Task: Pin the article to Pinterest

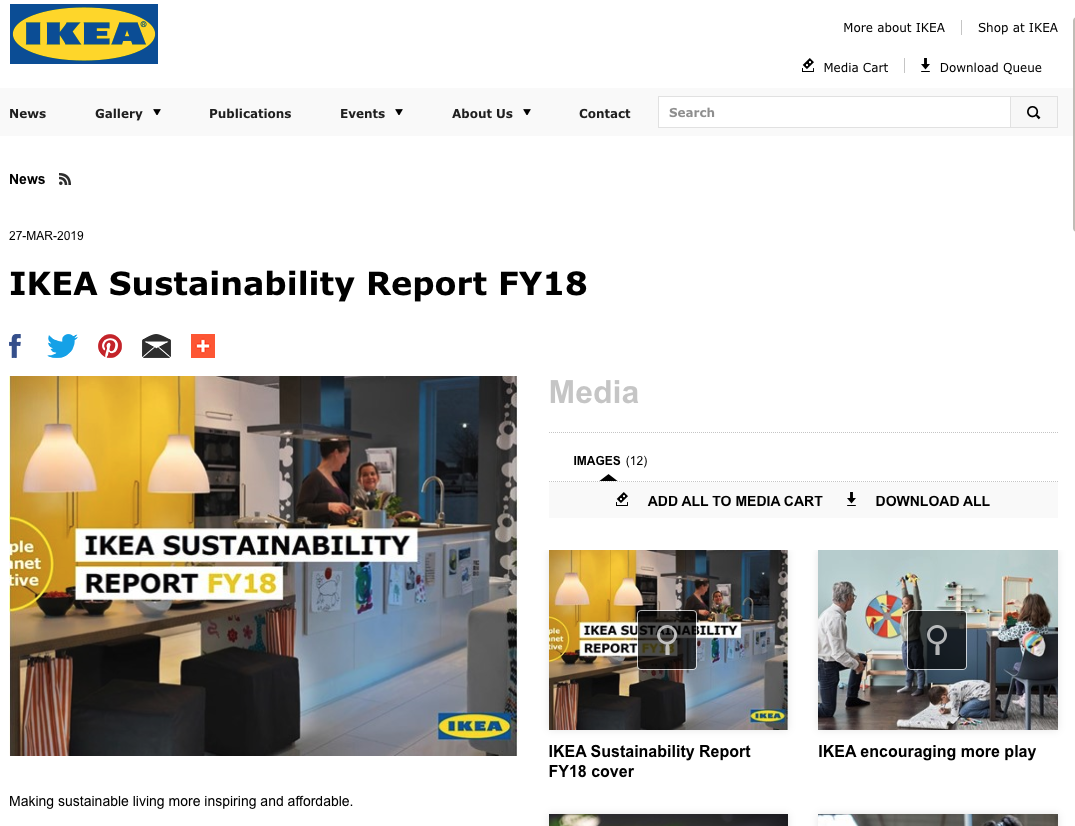Action: coord(109,345)
